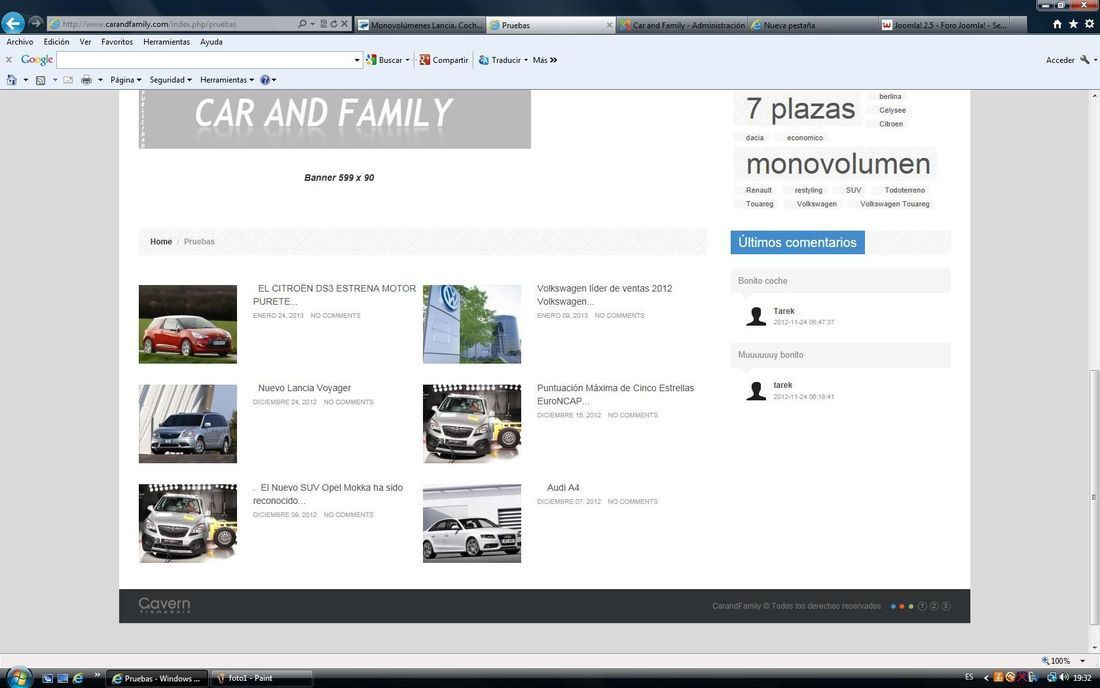
Task: Click Traducir in the Google toolbar
Action: 500,60
